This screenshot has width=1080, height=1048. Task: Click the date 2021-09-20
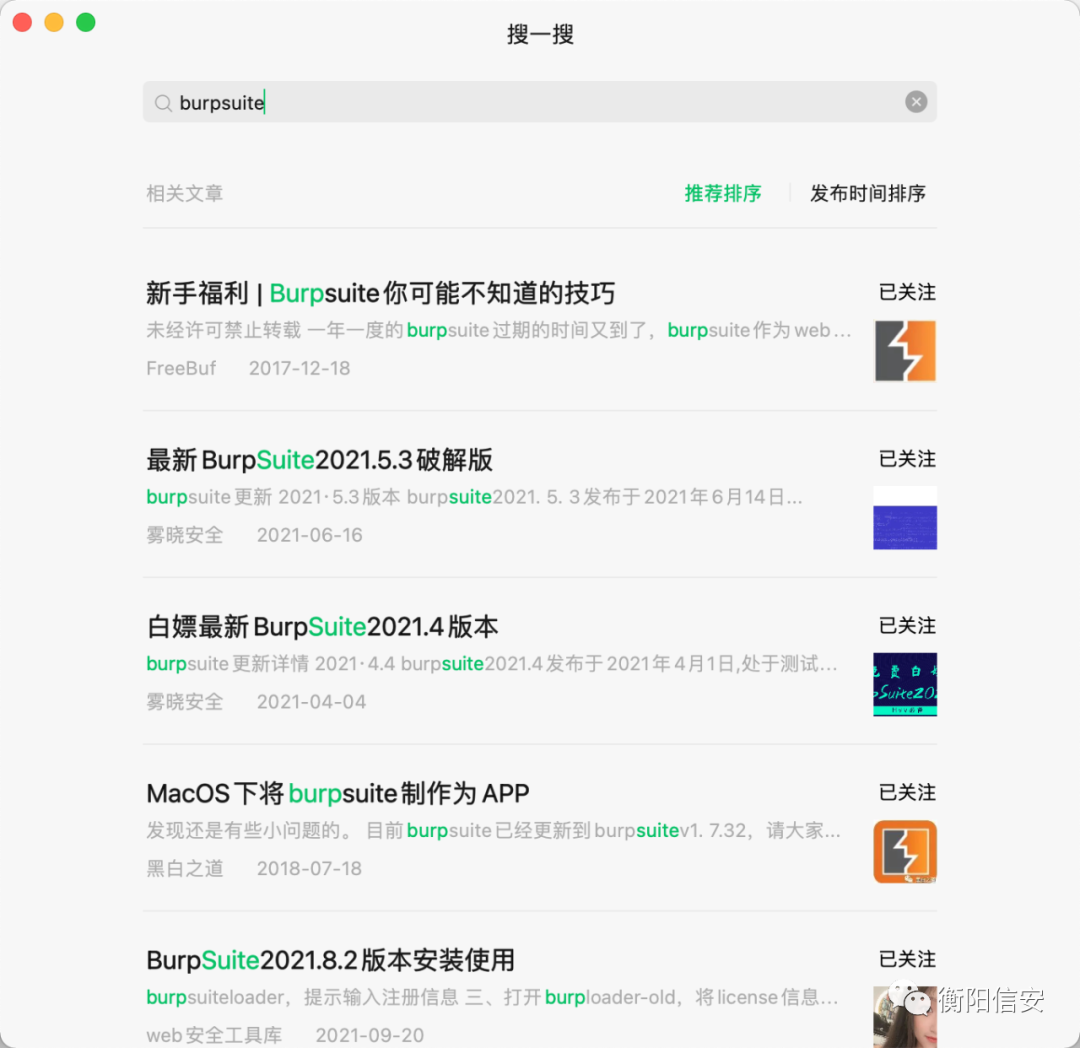(x=370, y=1035)
